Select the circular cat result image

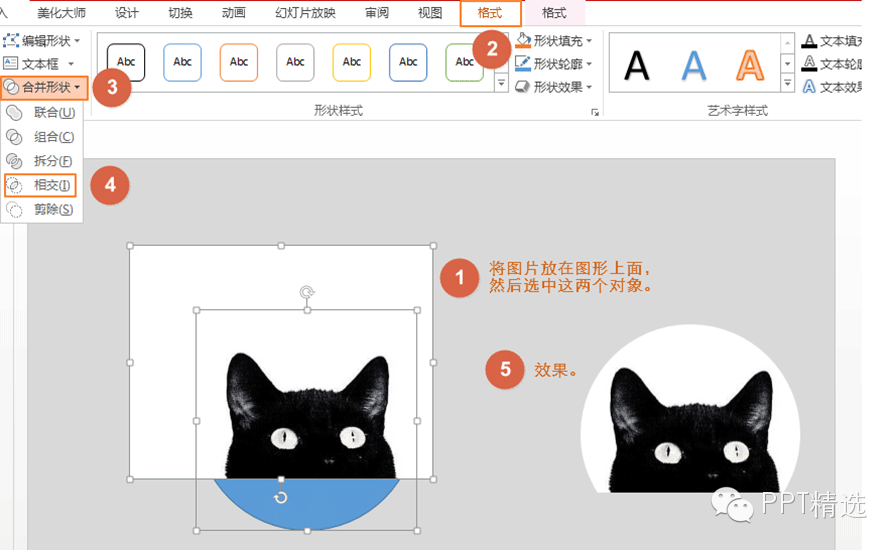(x=691, y=409)
